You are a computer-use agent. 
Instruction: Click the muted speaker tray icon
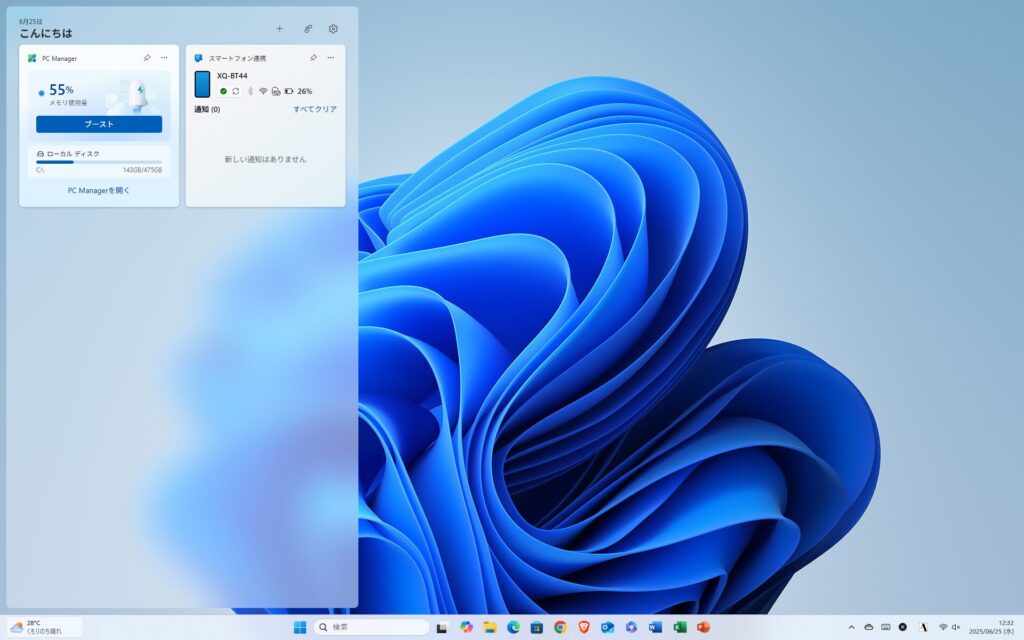956,628
